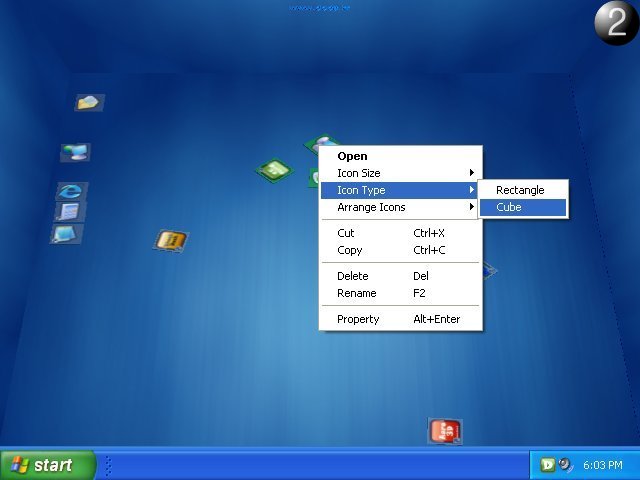Pick Rectangle in the Icon Type submenu
This screenshot has height=480, width=640.
[x=523, y=190]
